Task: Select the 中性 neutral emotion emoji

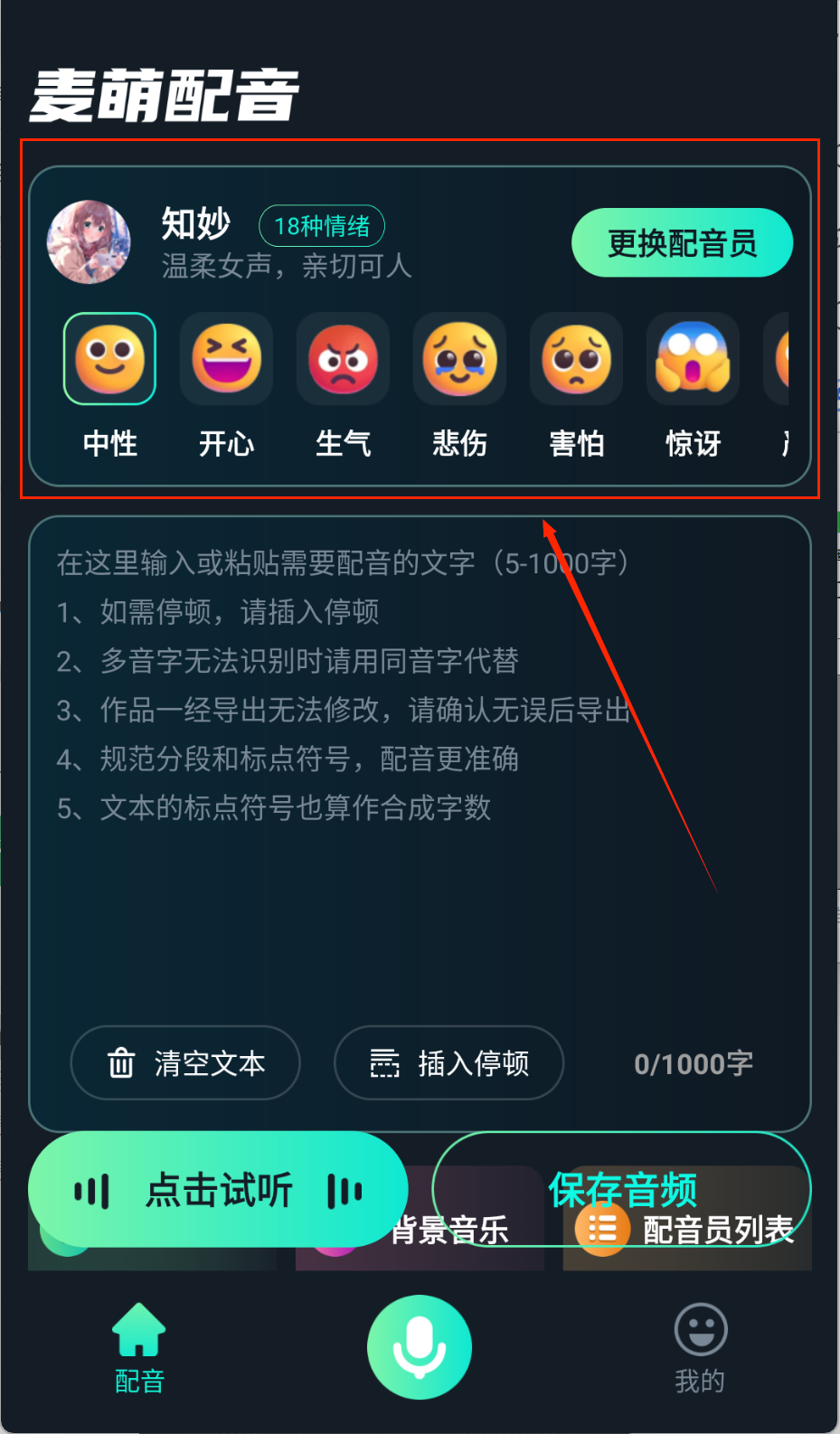Action: (109, 358)
